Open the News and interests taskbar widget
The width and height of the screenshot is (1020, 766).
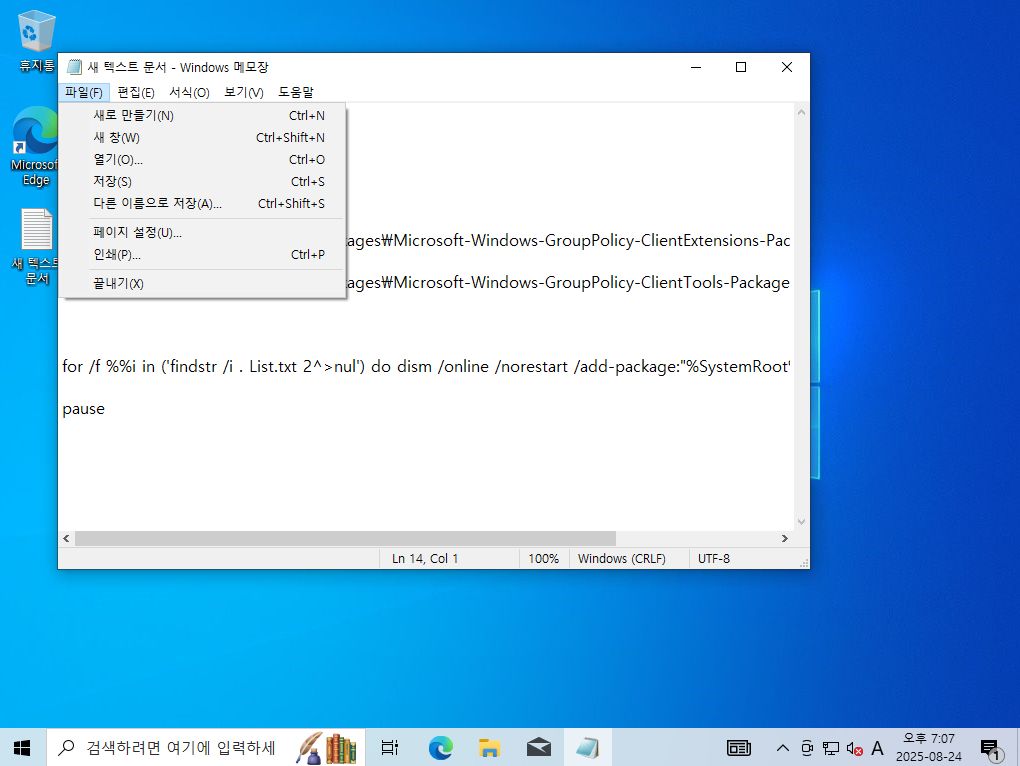coord(739,748)
